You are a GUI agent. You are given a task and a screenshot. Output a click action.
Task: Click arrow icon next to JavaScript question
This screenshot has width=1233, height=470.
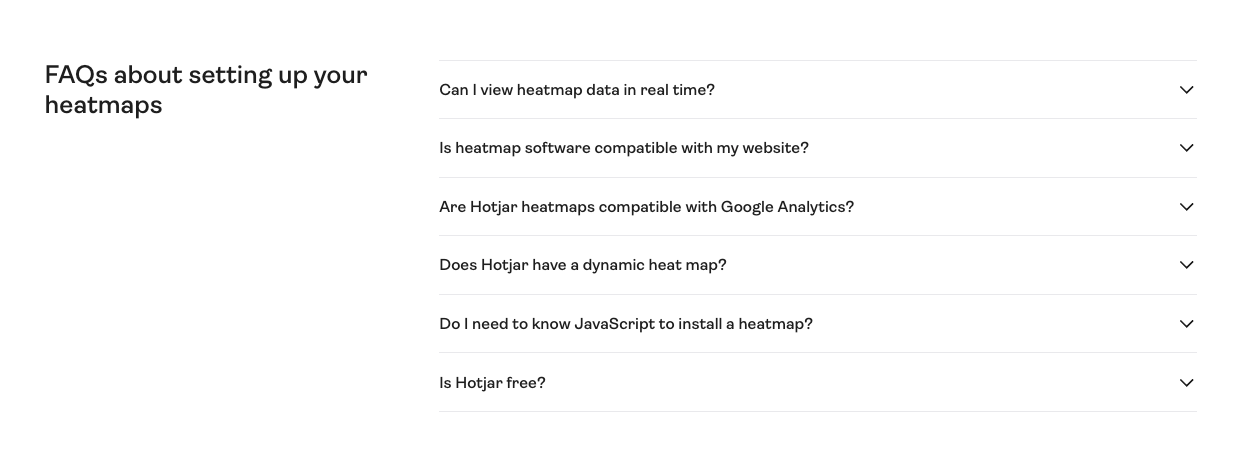point(1186,324)
